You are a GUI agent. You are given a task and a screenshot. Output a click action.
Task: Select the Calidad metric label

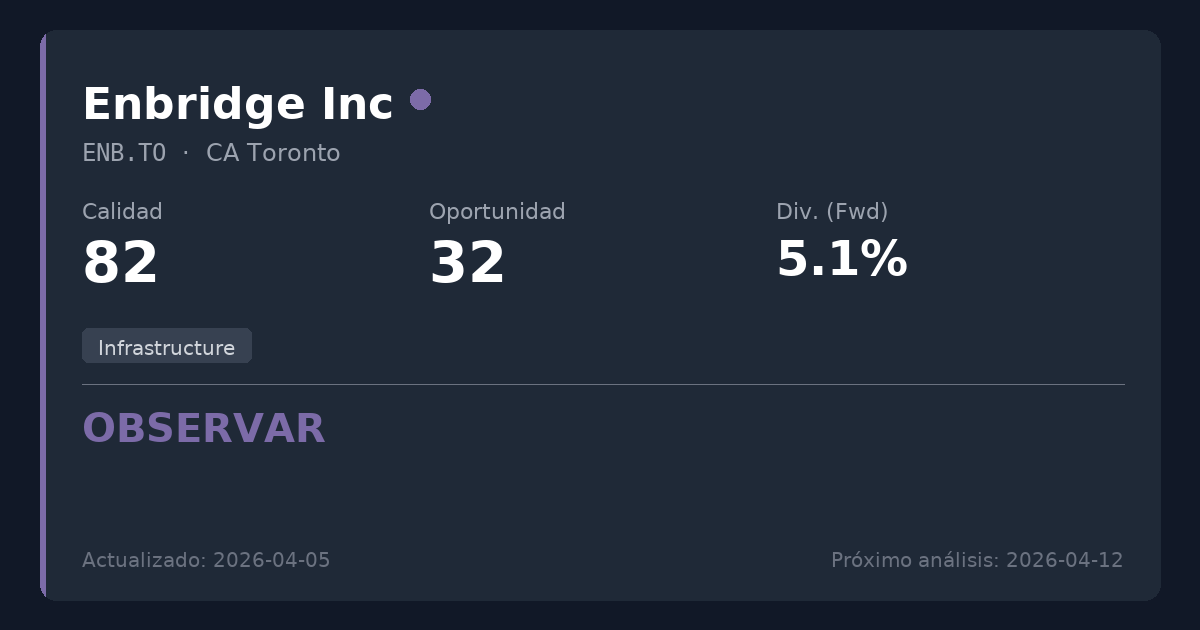pyautogui.click(x=122, y=212)
